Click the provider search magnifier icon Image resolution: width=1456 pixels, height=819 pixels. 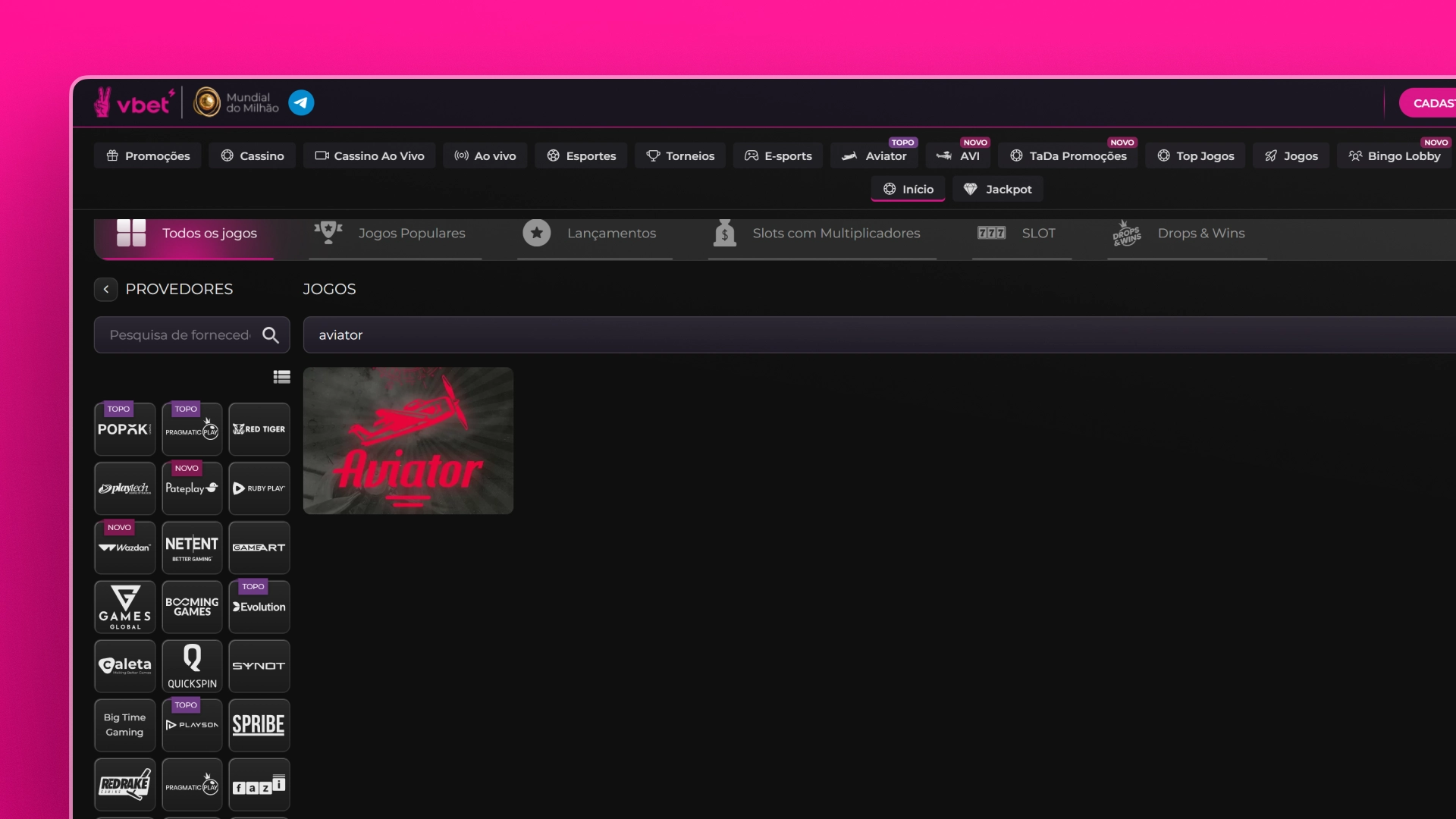tap(271, 335)
